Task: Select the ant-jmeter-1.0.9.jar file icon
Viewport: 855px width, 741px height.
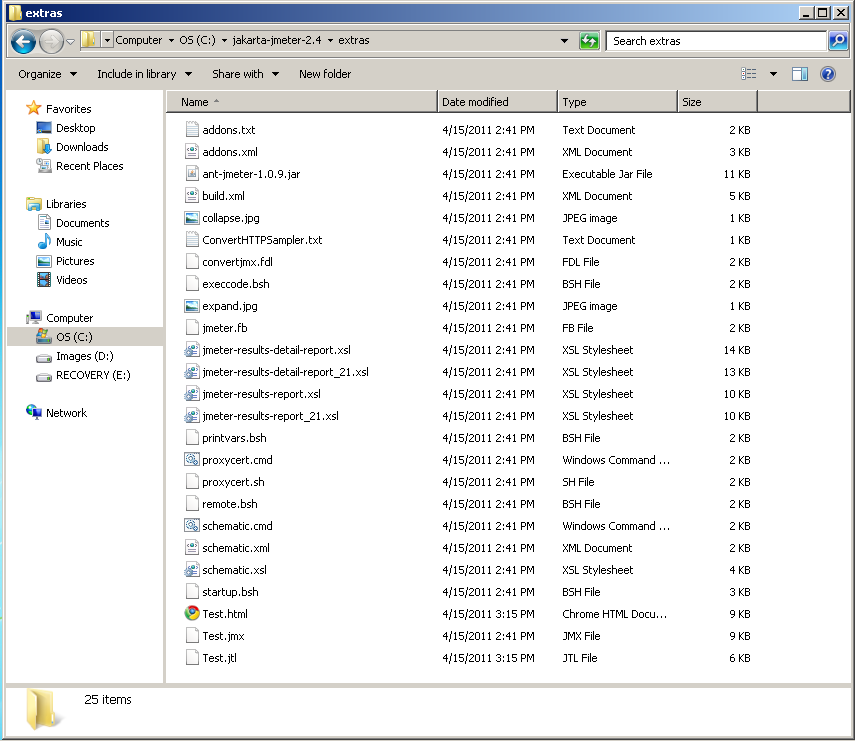Action: [x=191, y=174]
